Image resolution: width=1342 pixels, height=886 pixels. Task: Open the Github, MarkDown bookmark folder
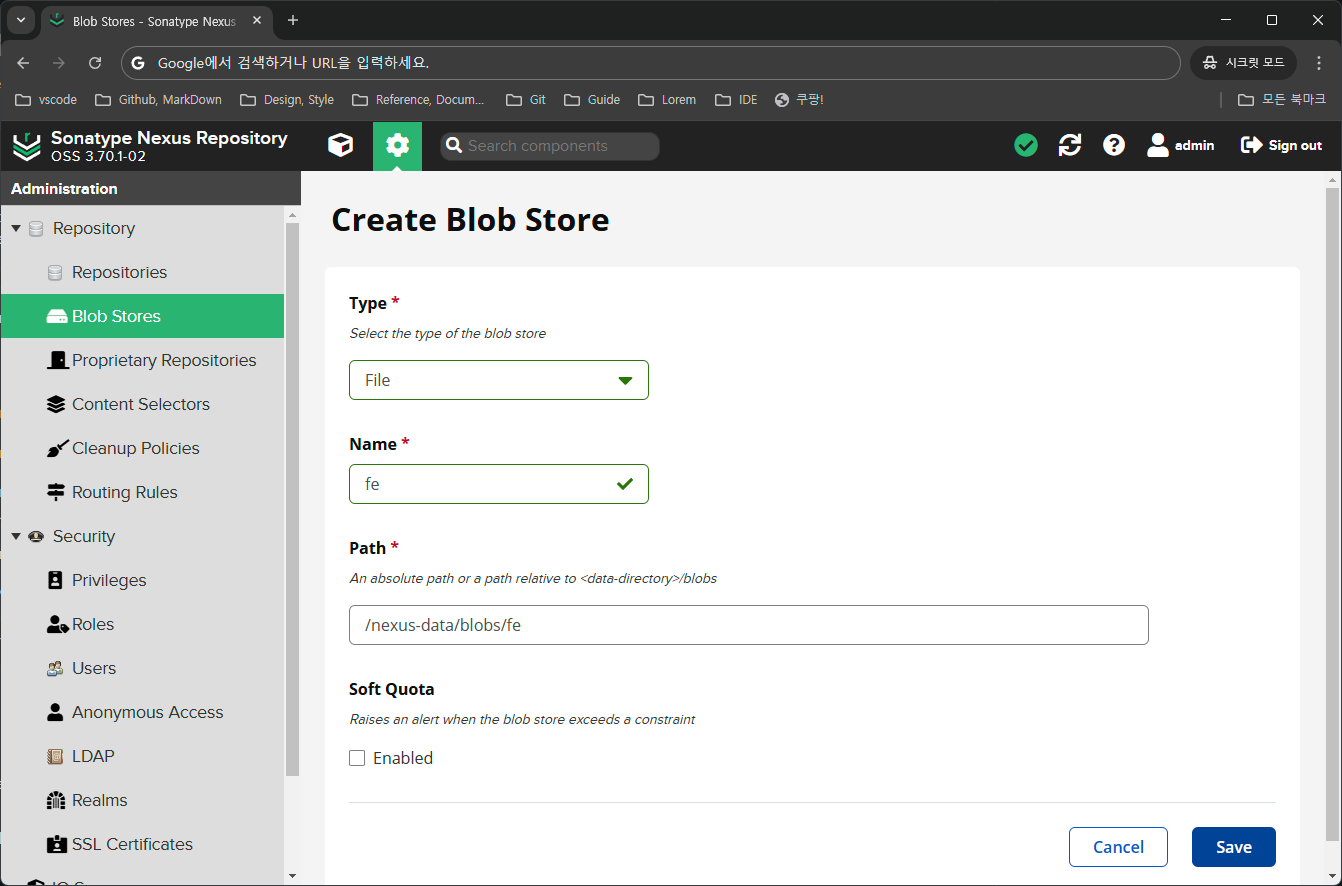158,99
